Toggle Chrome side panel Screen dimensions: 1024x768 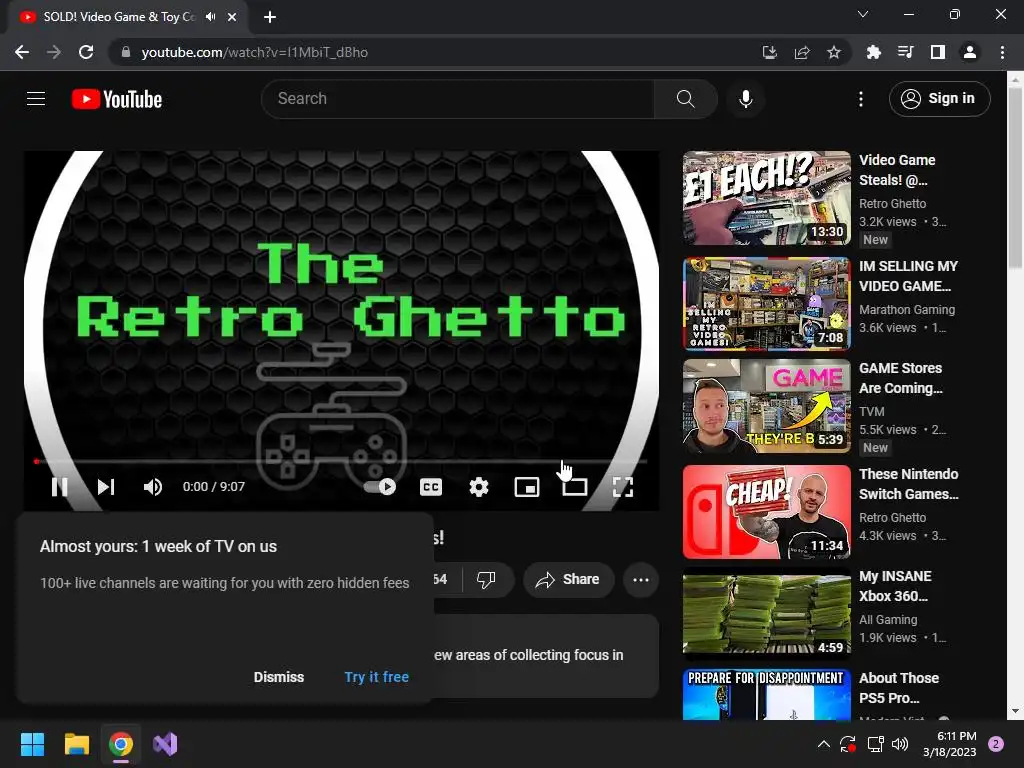938,52
